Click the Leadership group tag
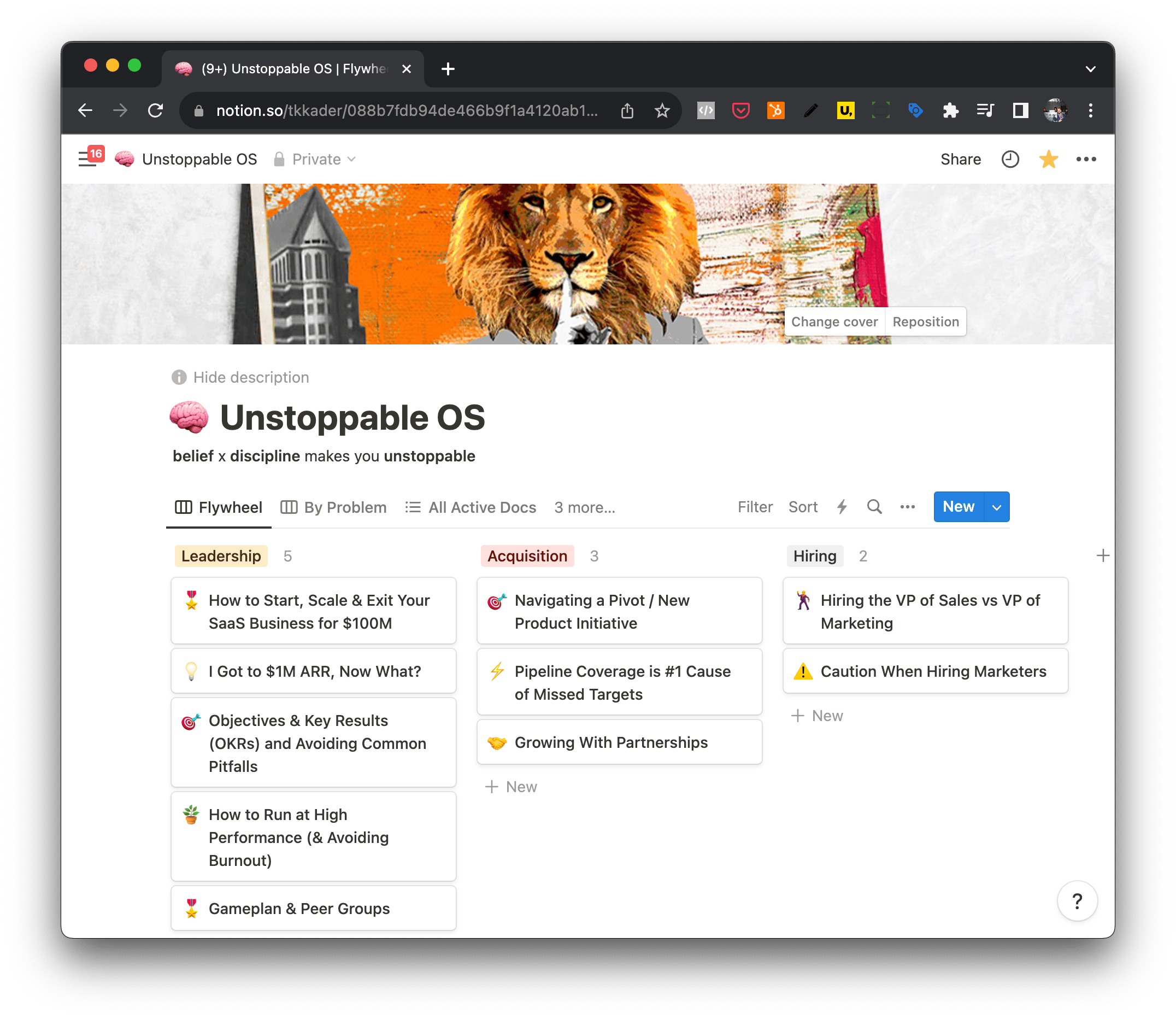This screenshot has width=1176, height=1019. click(x=221, y=555)
